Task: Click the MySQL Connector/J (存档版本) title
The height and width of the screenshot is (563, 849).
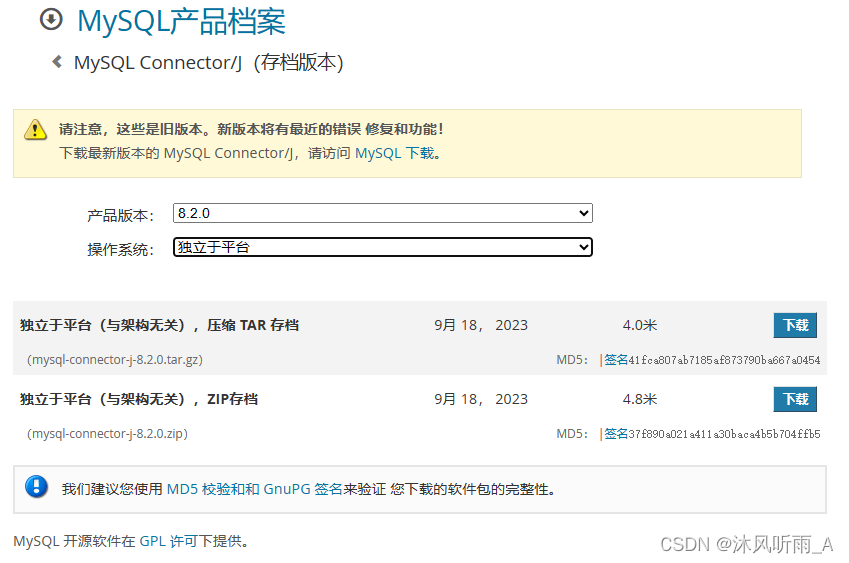Action: [208, 62]
